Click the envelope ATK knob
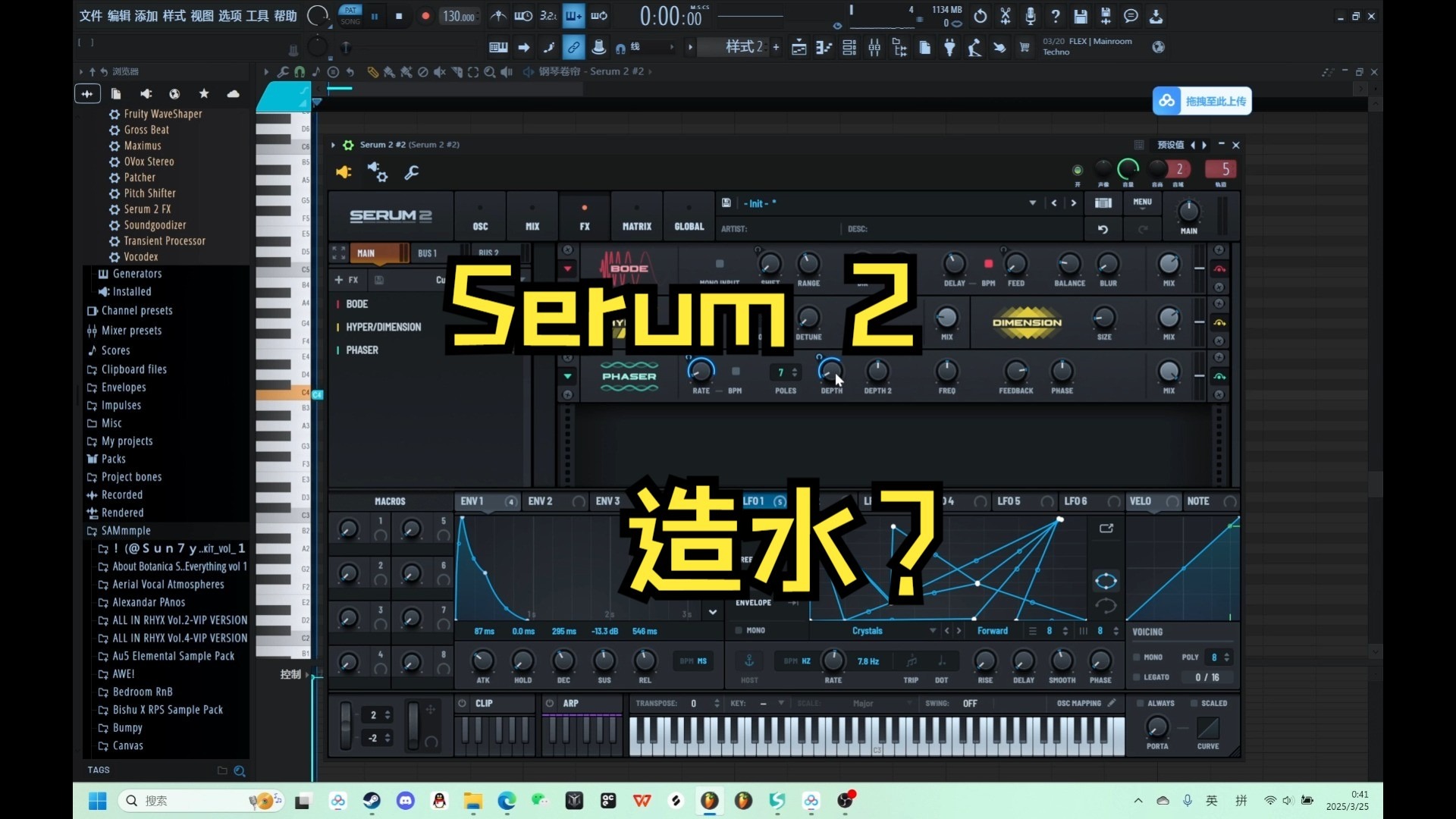Image resolution: width=1456 pixels, height=819 pixels. 482,661
